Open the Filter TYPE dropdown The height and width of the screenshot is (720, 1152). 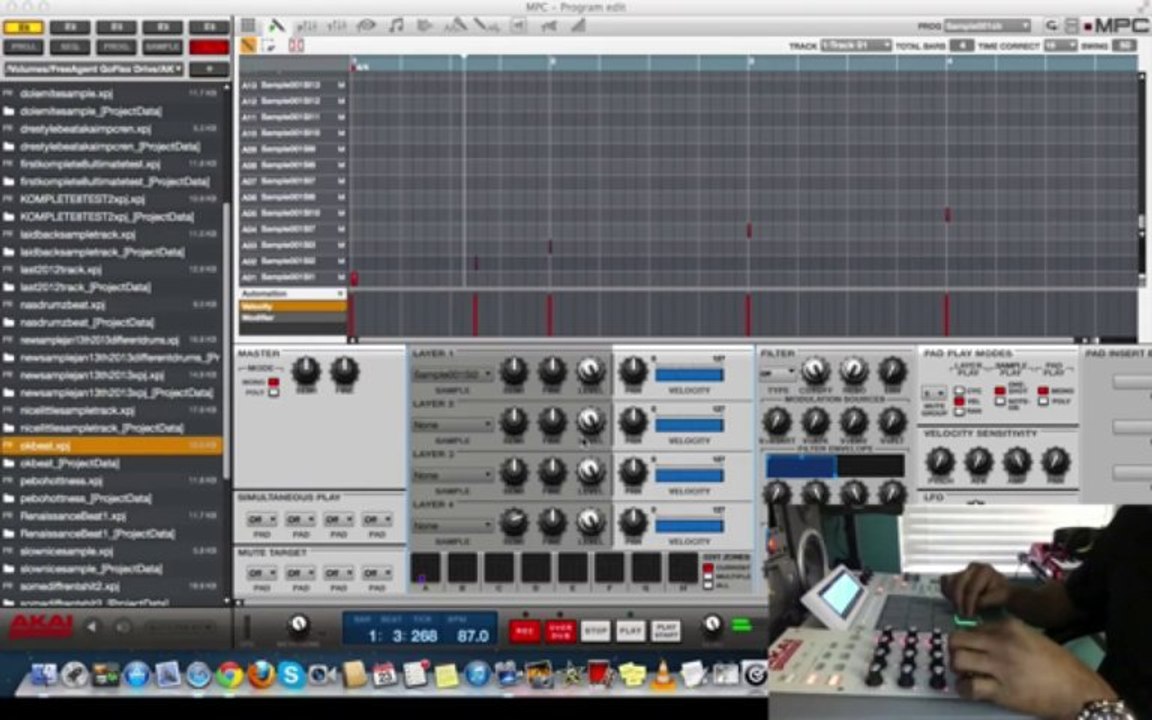[778, 372]
